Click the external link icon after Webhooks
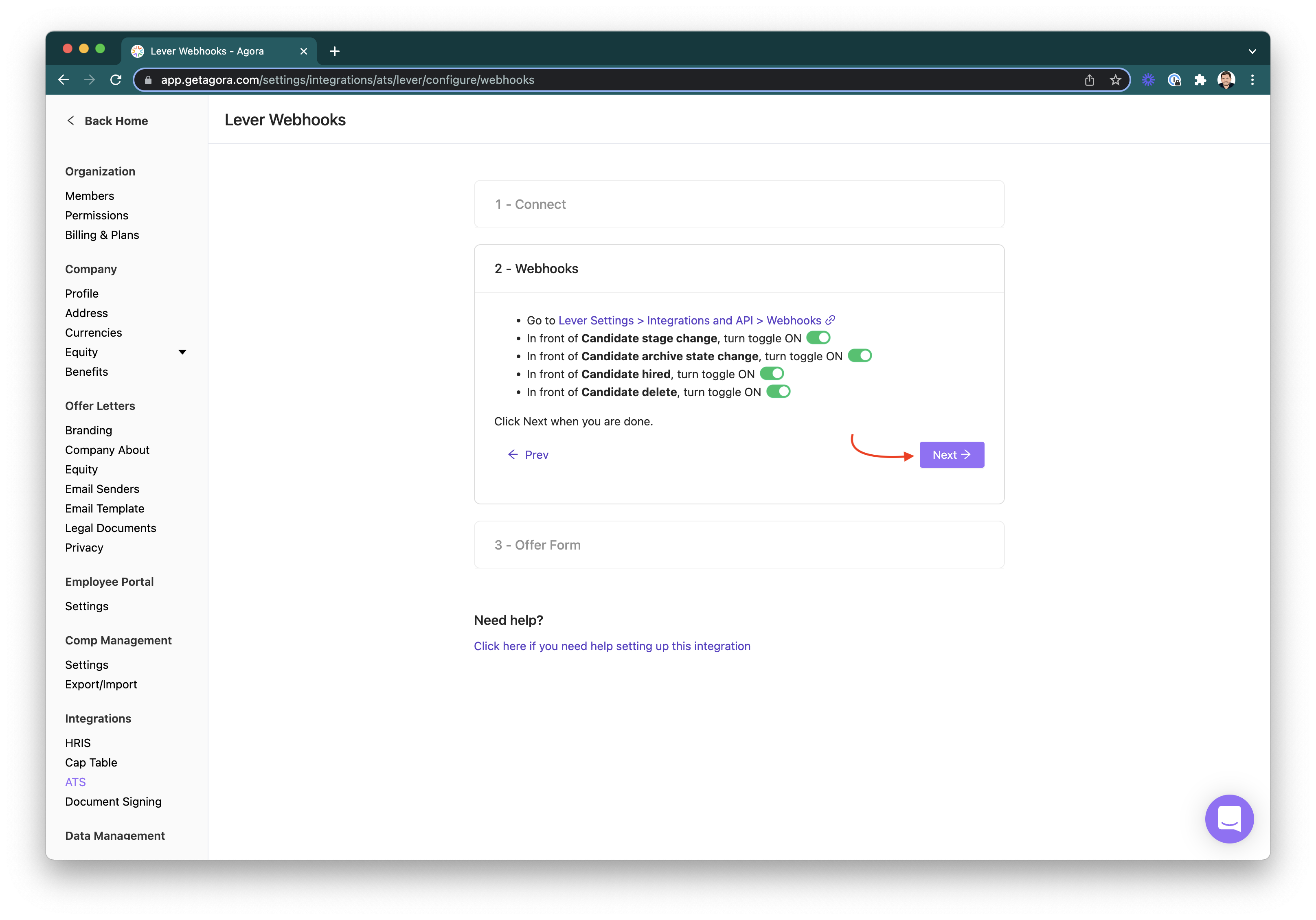Screen dimensions: 1316x920 [x=830, y=320]
